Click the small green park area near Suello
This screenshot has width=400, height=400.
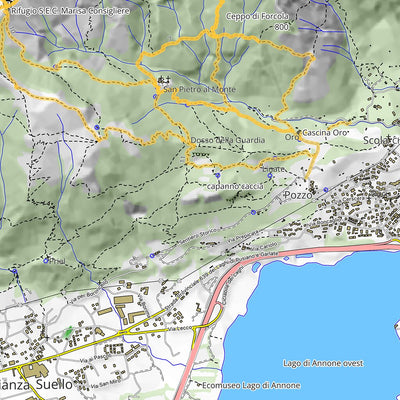tap(68, 332)
